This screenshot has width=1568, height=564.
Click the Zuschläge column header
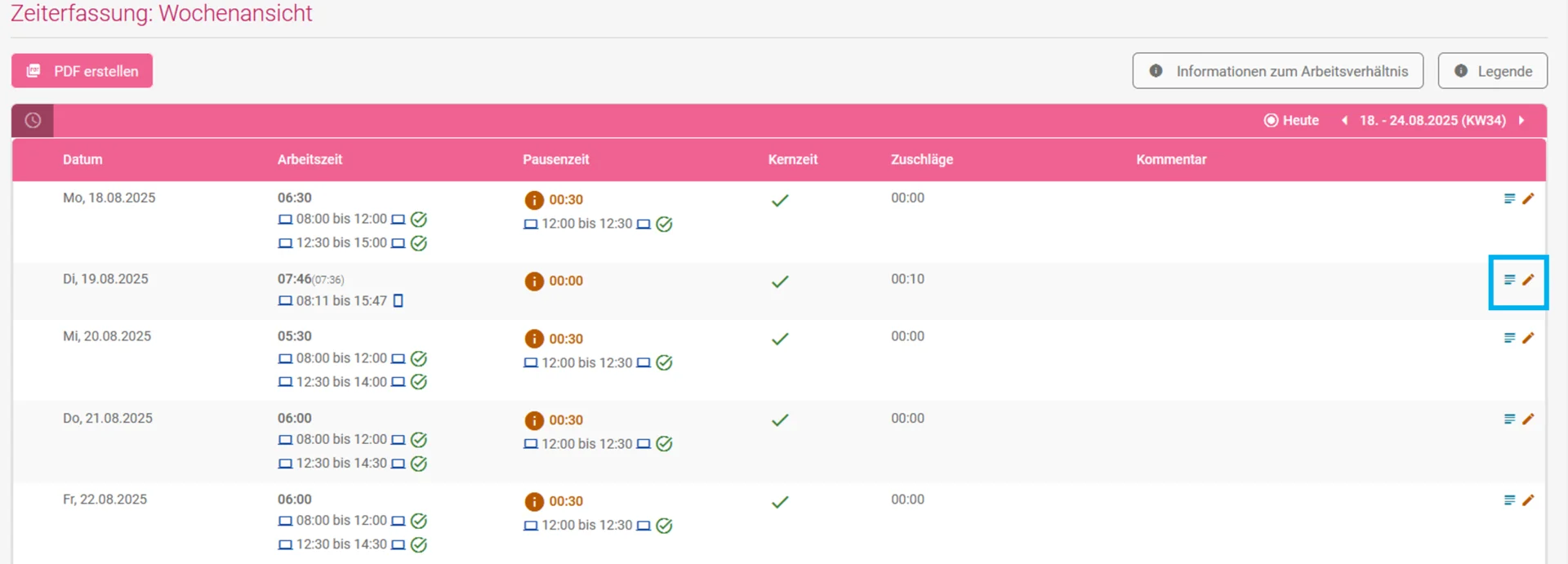pos(922,159)
